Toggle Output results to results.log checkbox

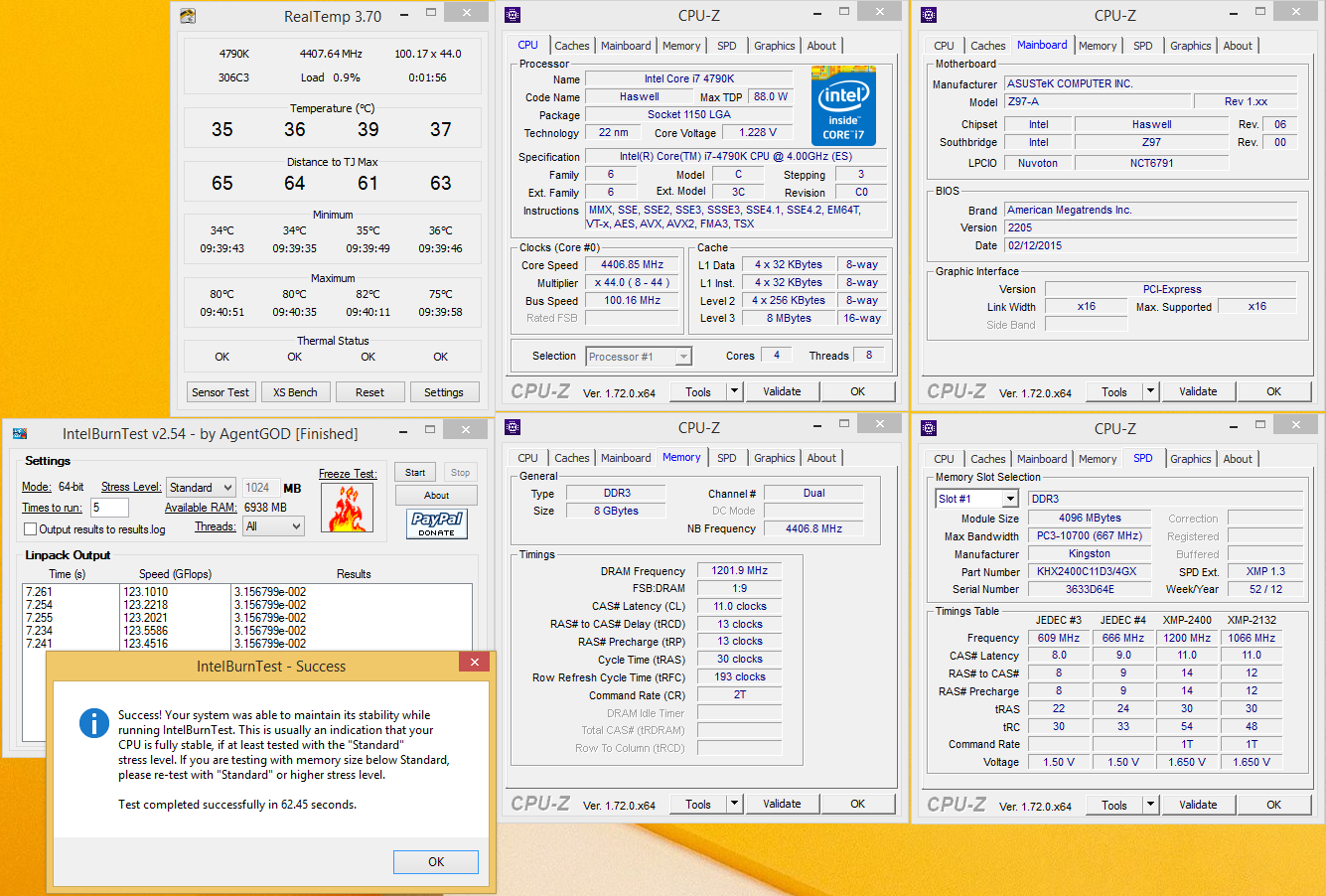pyautogui.click(x=30, y=529)
